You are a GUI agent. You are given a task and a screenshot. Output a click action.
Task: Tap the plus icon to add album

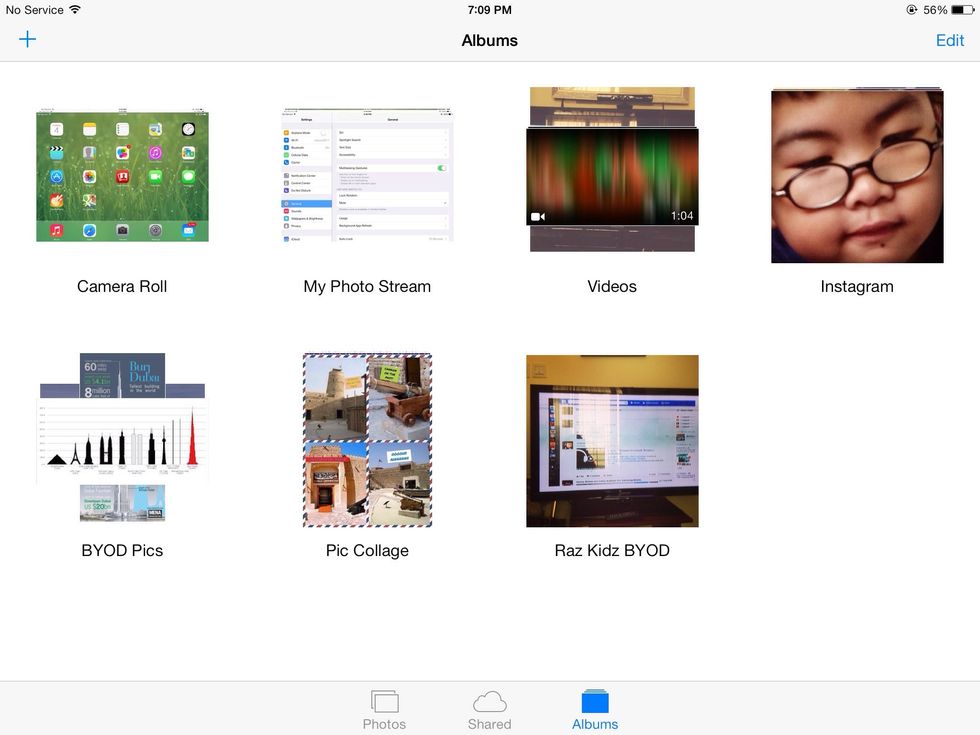[27, 40]
